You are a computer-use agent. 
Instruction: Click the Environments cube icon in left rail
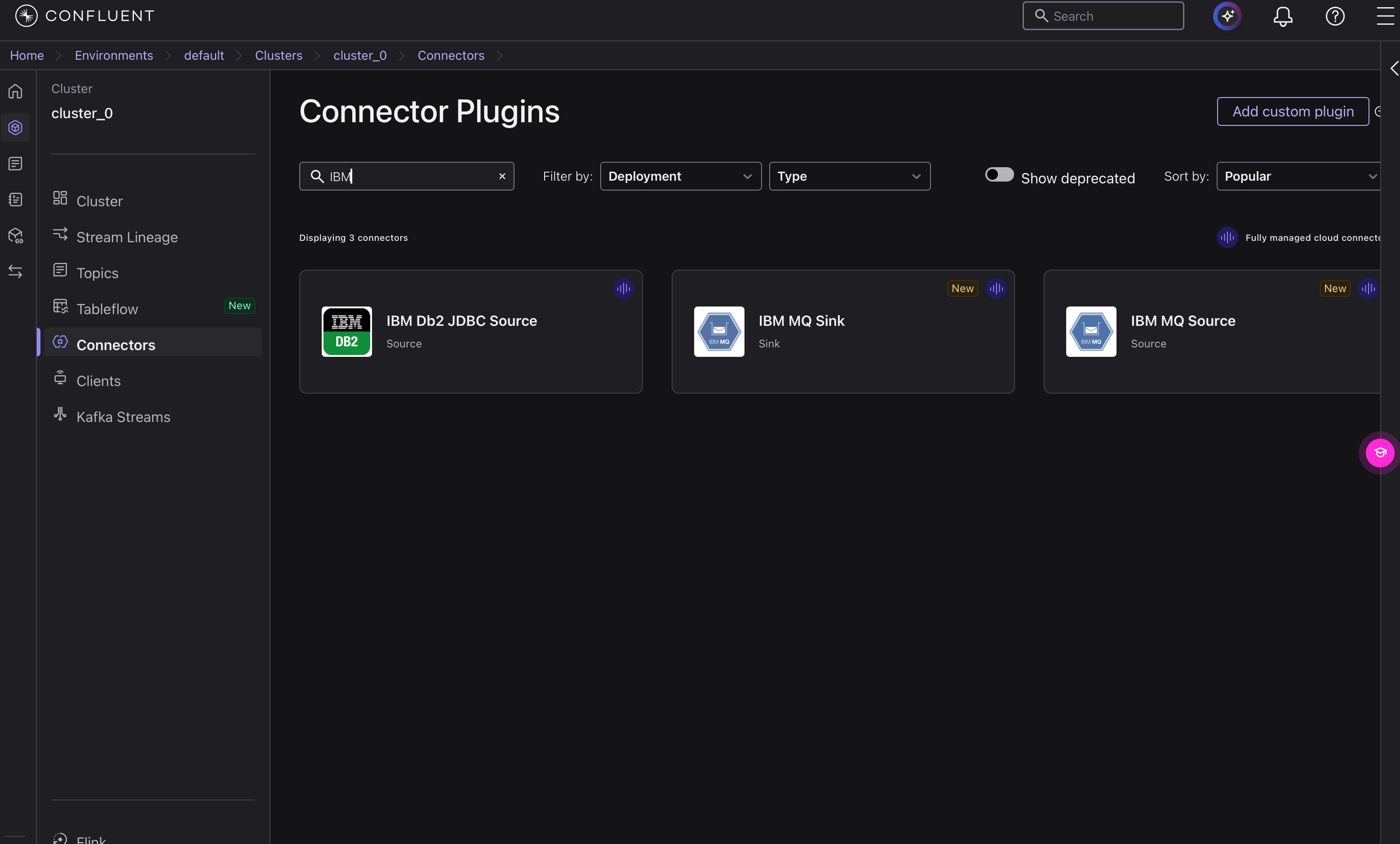[x=15, y=127]
